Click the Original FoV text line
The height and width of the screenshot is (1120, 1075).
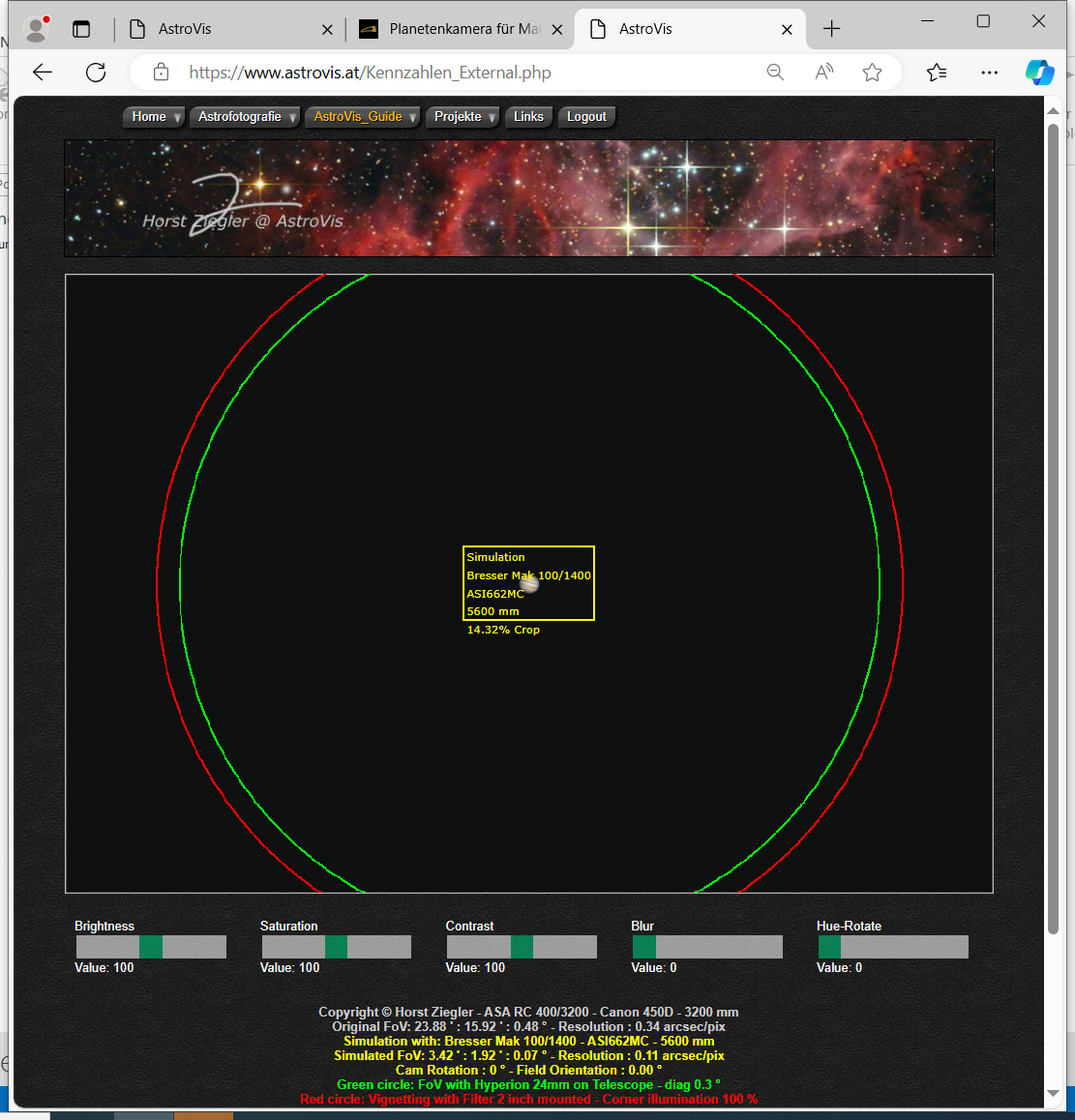tap(528, 1026)
